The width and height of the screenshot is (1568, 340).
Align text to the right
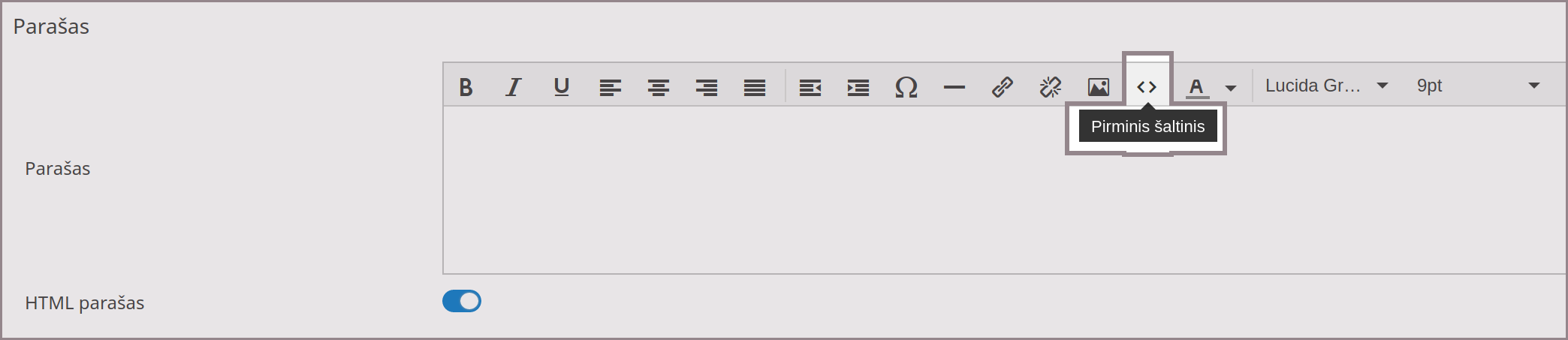(706, 87)
